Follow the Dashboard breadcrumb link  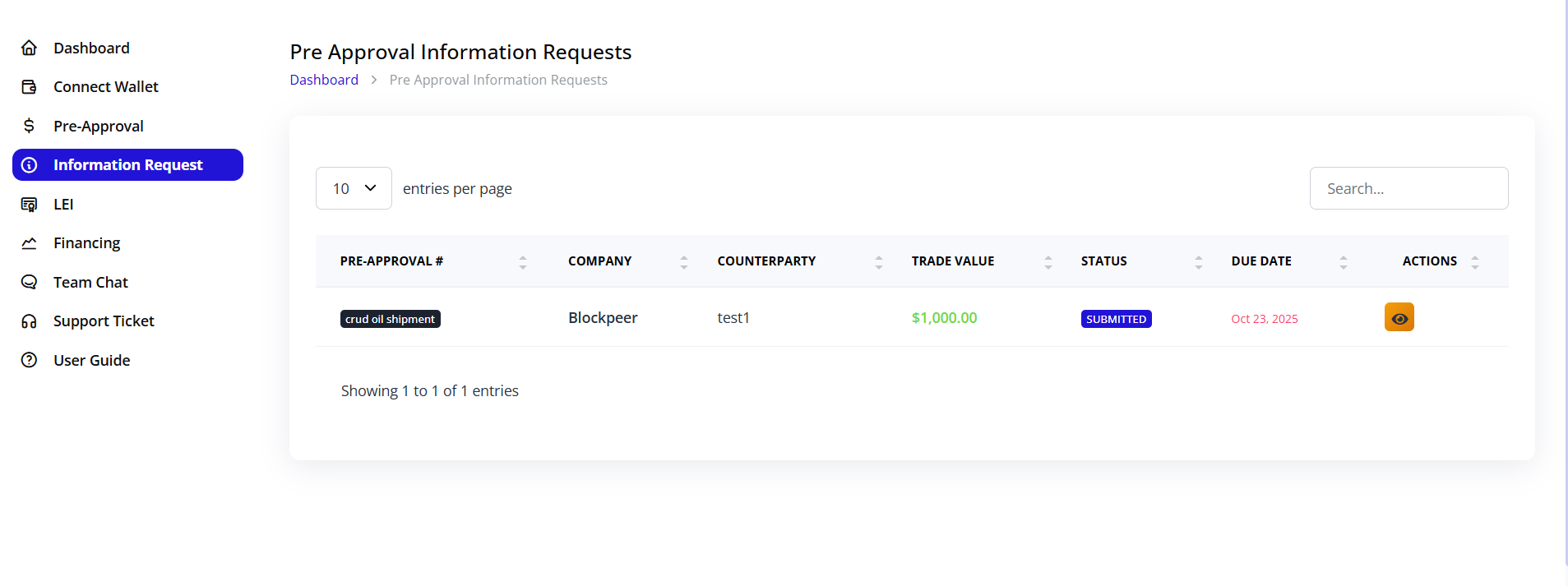[x=324, y=80]
